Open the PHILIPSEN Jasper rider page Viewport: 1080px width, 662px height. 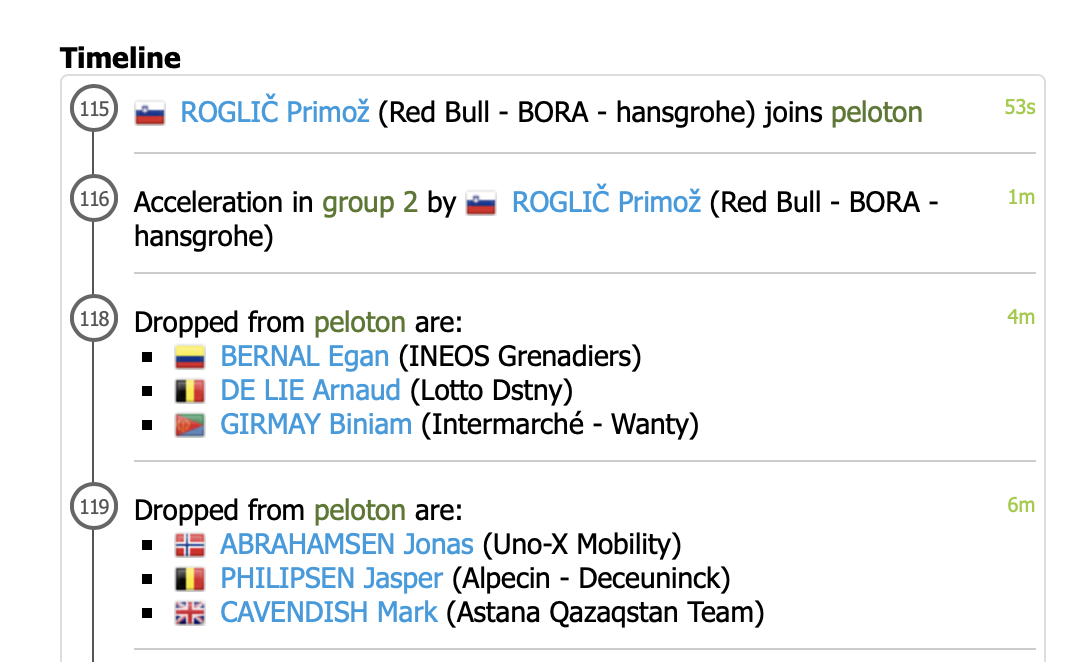tap(331, 578)
